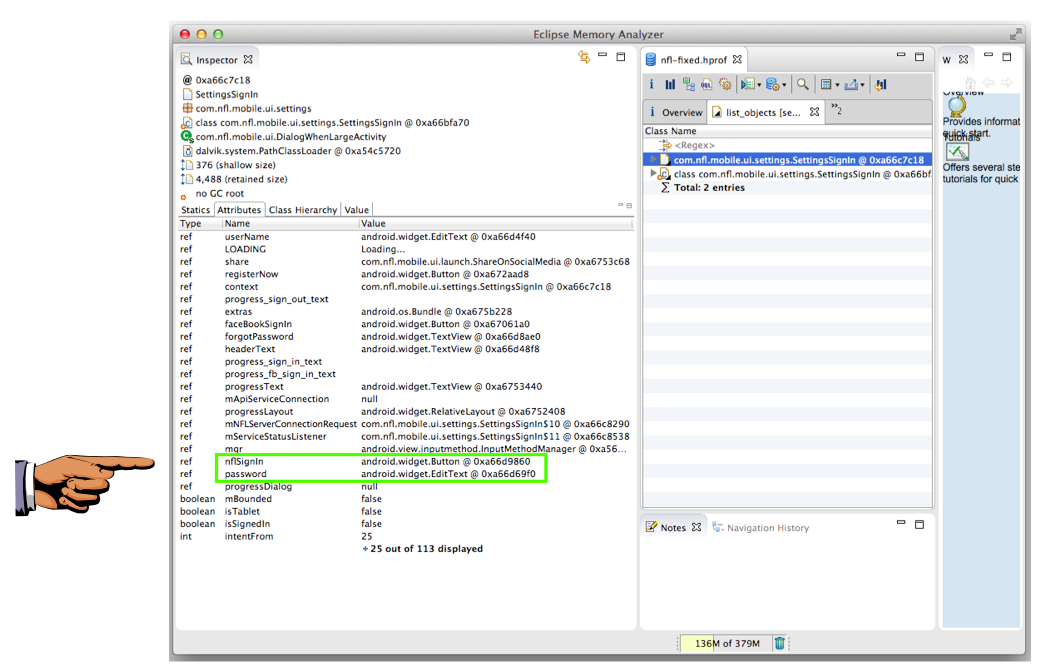Image resolution: width=1043 pixels, height=671 pixels.
Task: Expand the class SettingsSignIn tree entry
Action: point(654,173)
